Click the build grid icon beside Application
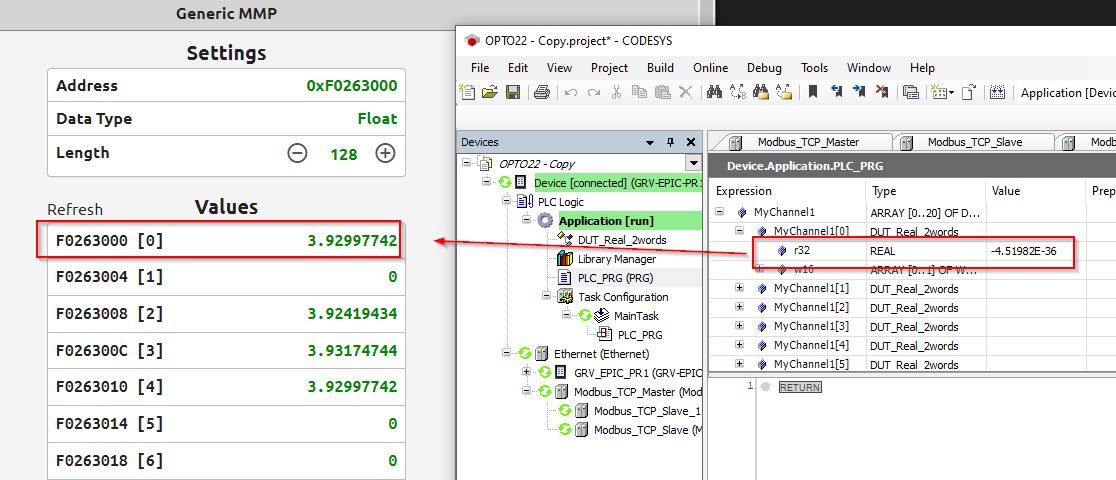 click(x=997, y=92)
